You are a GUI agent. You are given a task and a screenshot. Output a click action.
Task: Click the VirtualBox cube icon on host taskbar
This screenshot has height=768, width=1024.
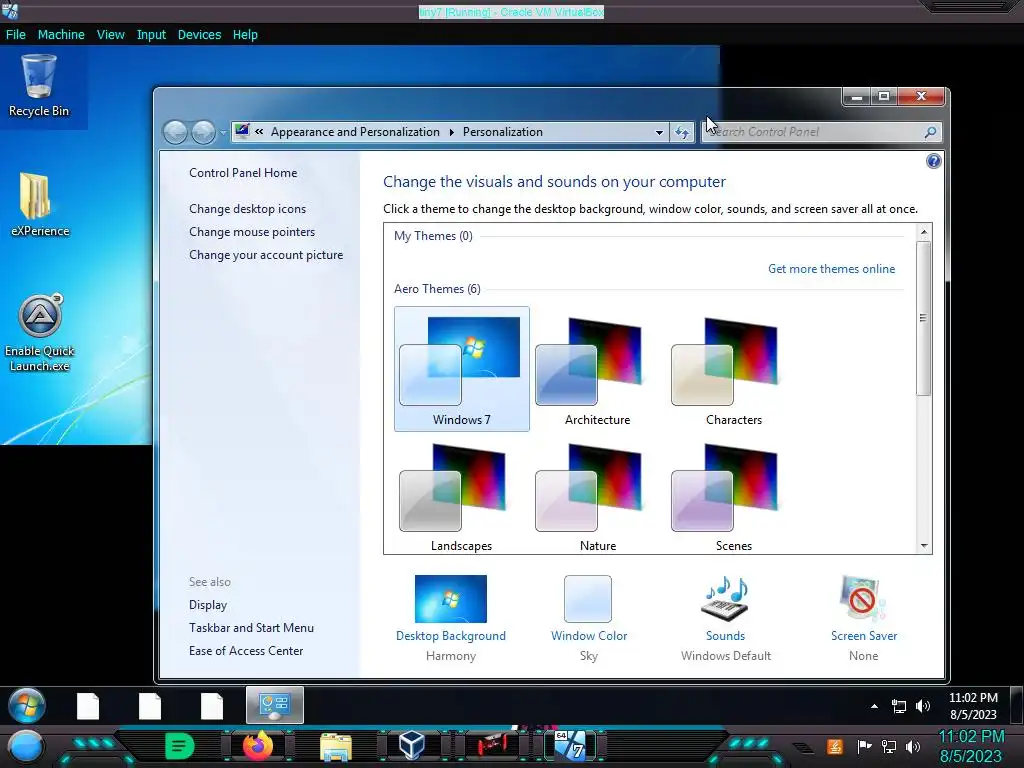412,745
